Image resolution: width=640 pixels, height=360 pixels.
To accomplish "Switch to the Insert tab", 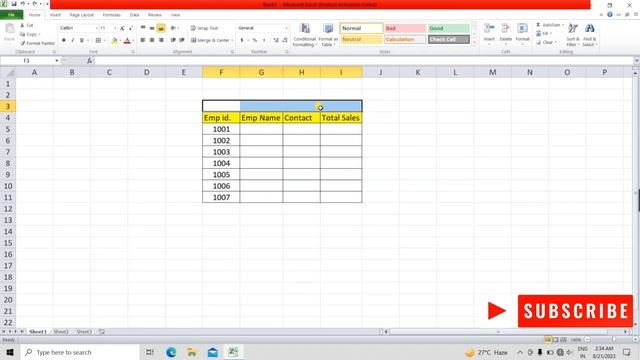I will [x=55, y=15].
